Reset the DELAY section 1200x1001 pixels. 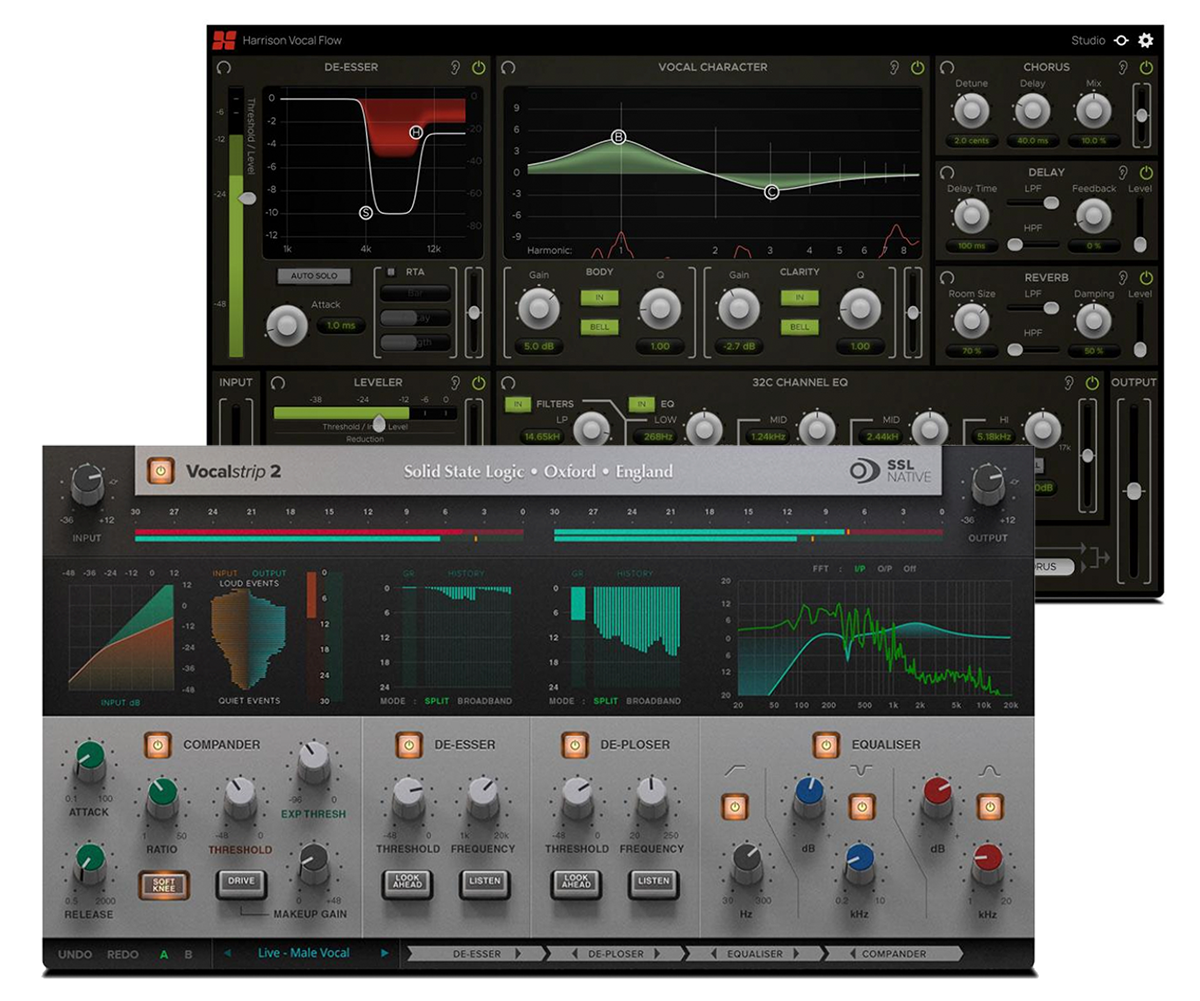(x=947, y=172)
